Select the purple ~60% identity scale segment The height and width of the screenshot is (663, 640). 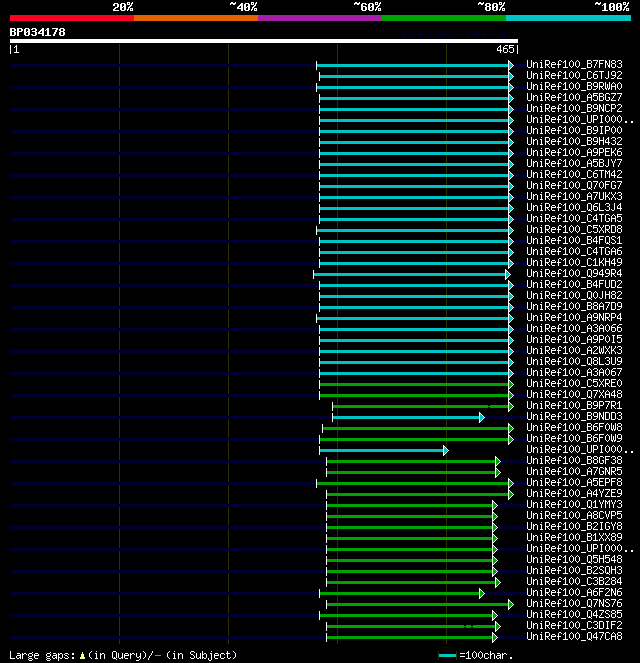[x=320, y=18]
